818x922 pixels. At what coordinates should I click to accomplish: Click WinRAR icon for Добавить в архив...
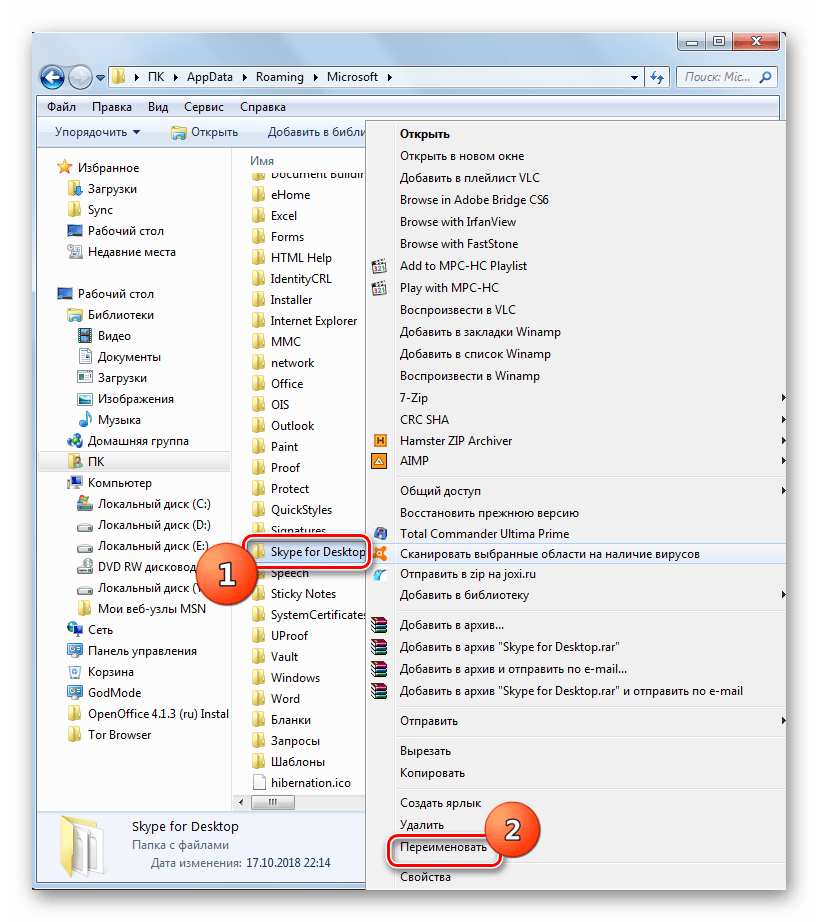tap(379, 625)
